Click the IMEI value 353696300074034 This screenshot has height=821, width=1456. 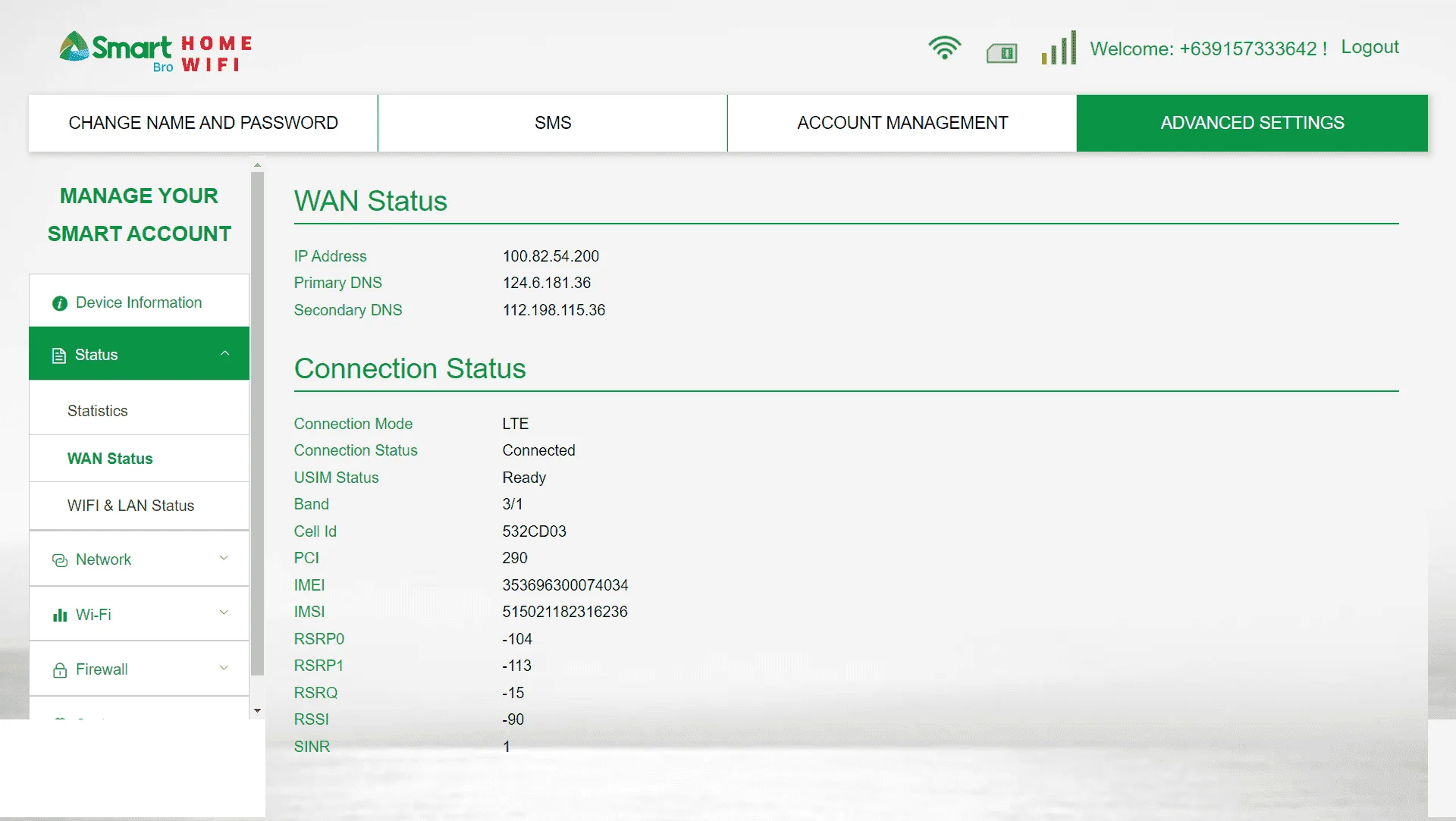point(565,585)
